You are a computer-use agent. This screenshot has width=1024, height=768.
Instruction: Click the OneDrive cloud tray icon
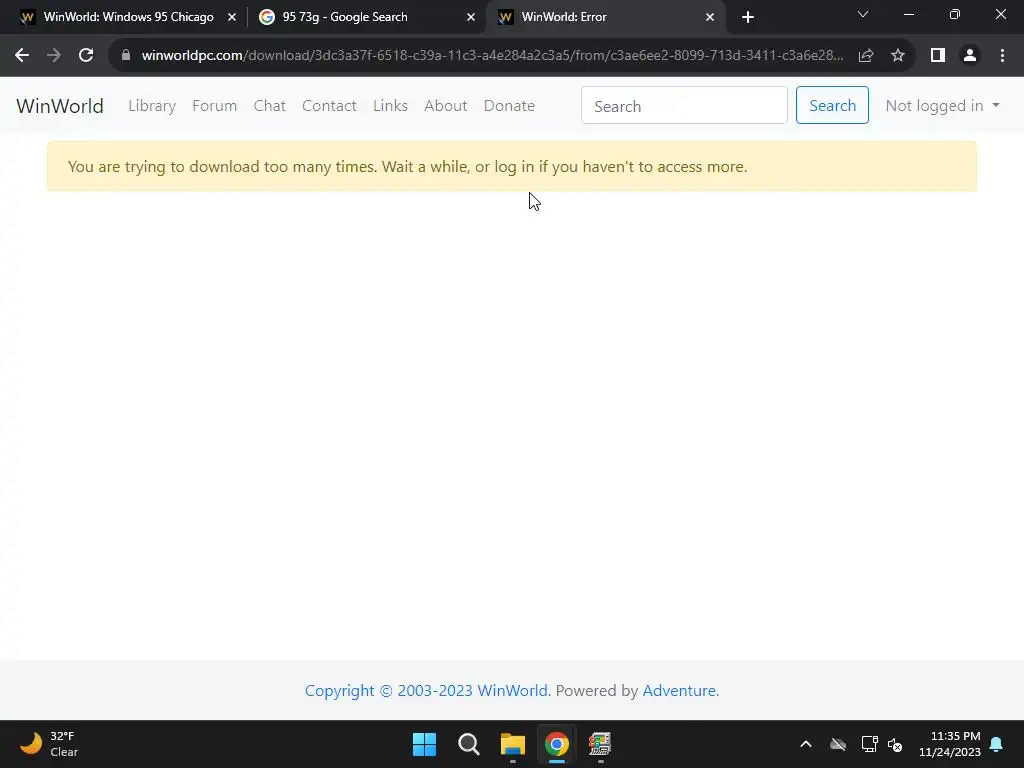838,744
